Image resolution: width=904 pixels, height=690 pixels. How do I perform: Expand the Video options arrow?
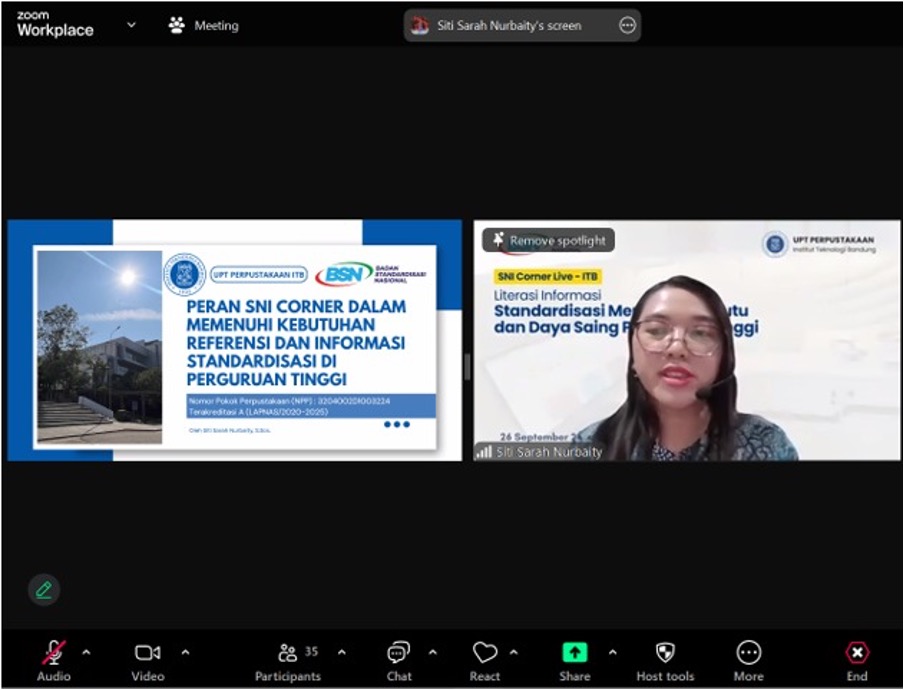click(185, 652)
